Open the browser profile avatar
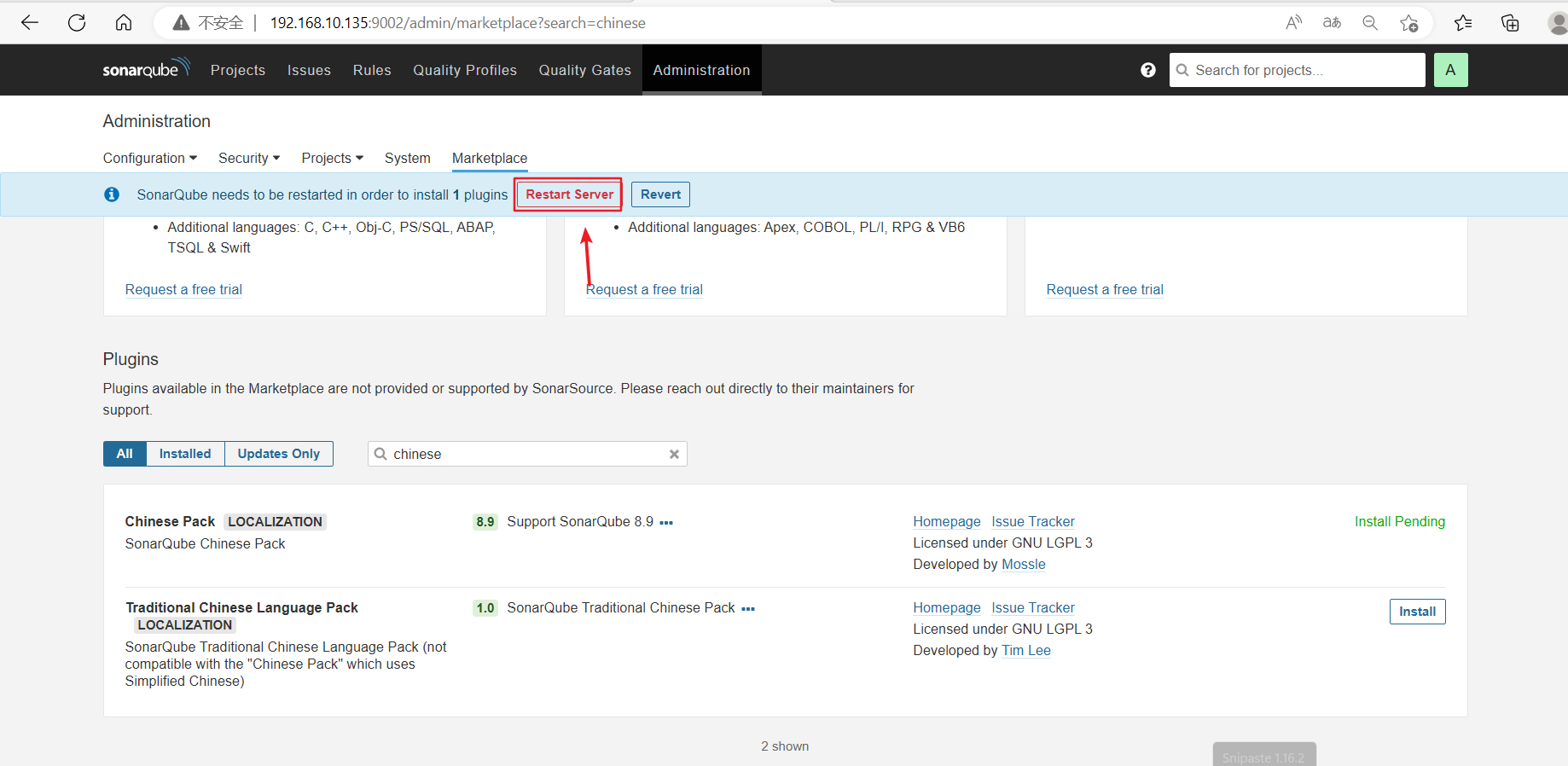1568x766 pixels. tap(1558, 23)
